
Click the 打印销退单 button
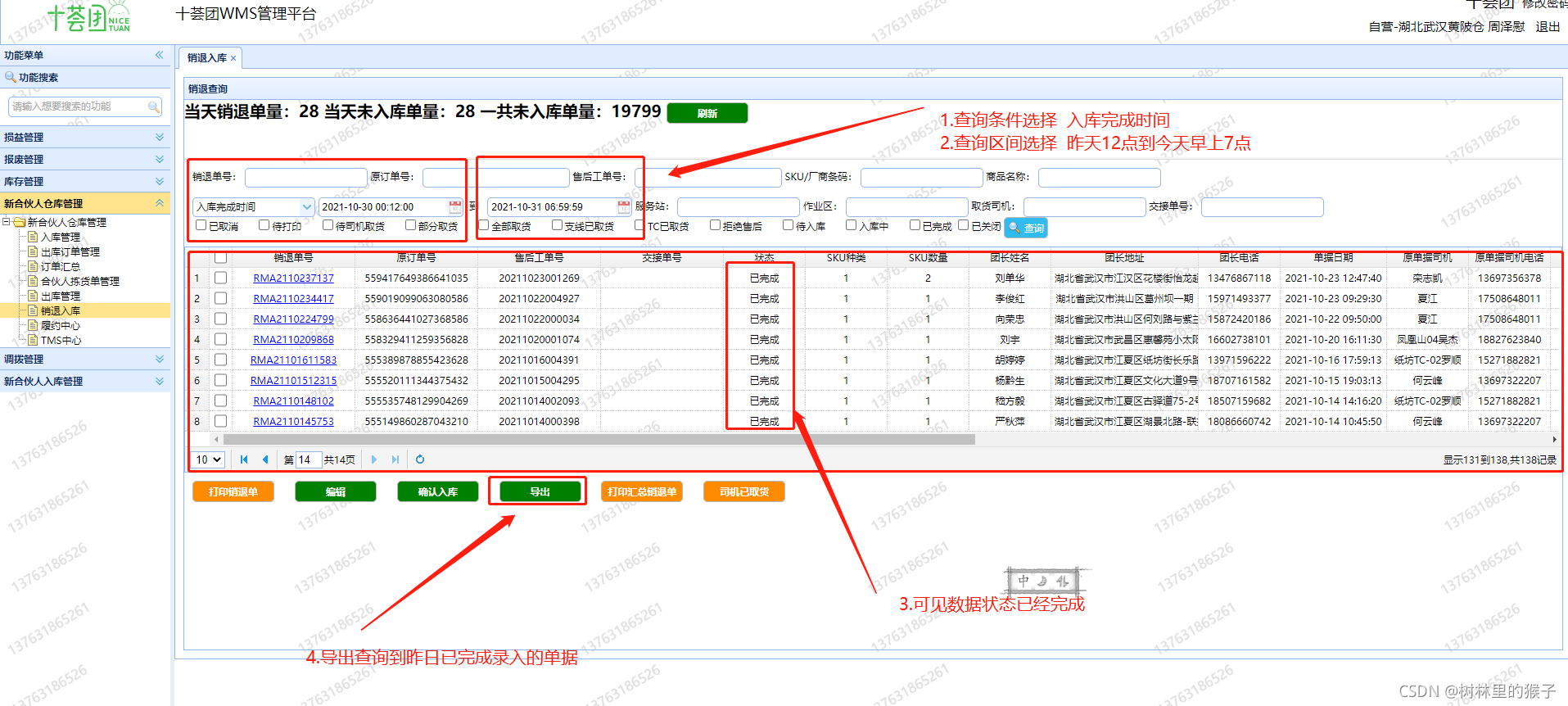pyautogui.click(x=233, y=491)
